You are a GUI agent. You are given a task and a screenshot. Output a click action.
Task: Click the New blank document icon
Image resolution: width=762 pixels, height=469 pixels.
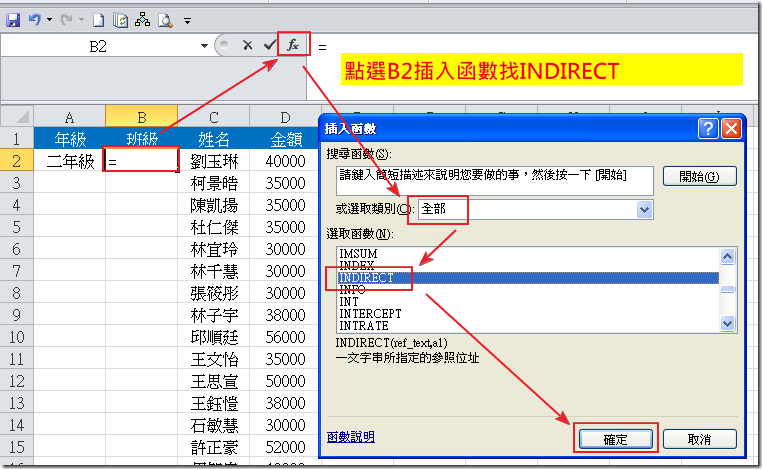(99, 20)
